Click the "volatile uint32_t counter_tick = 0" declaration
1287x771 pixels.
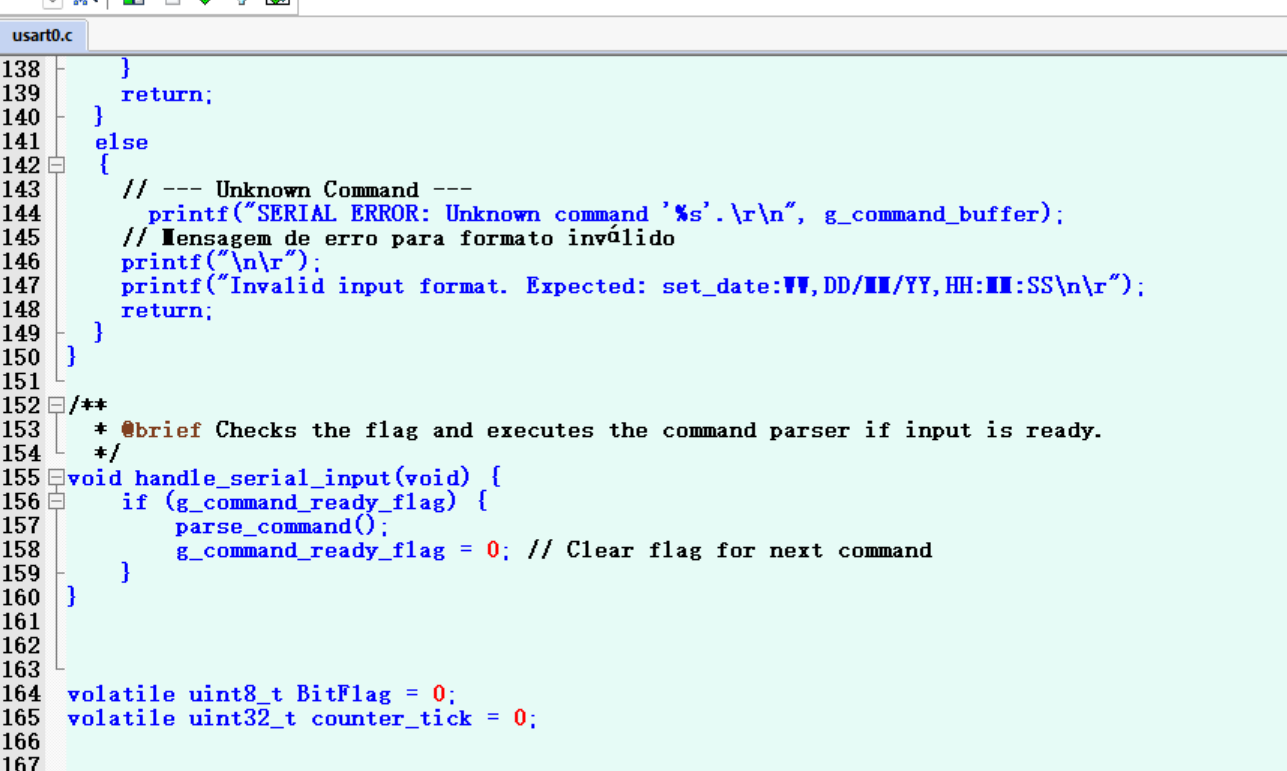pyautogui.click(x=301, y=718)
